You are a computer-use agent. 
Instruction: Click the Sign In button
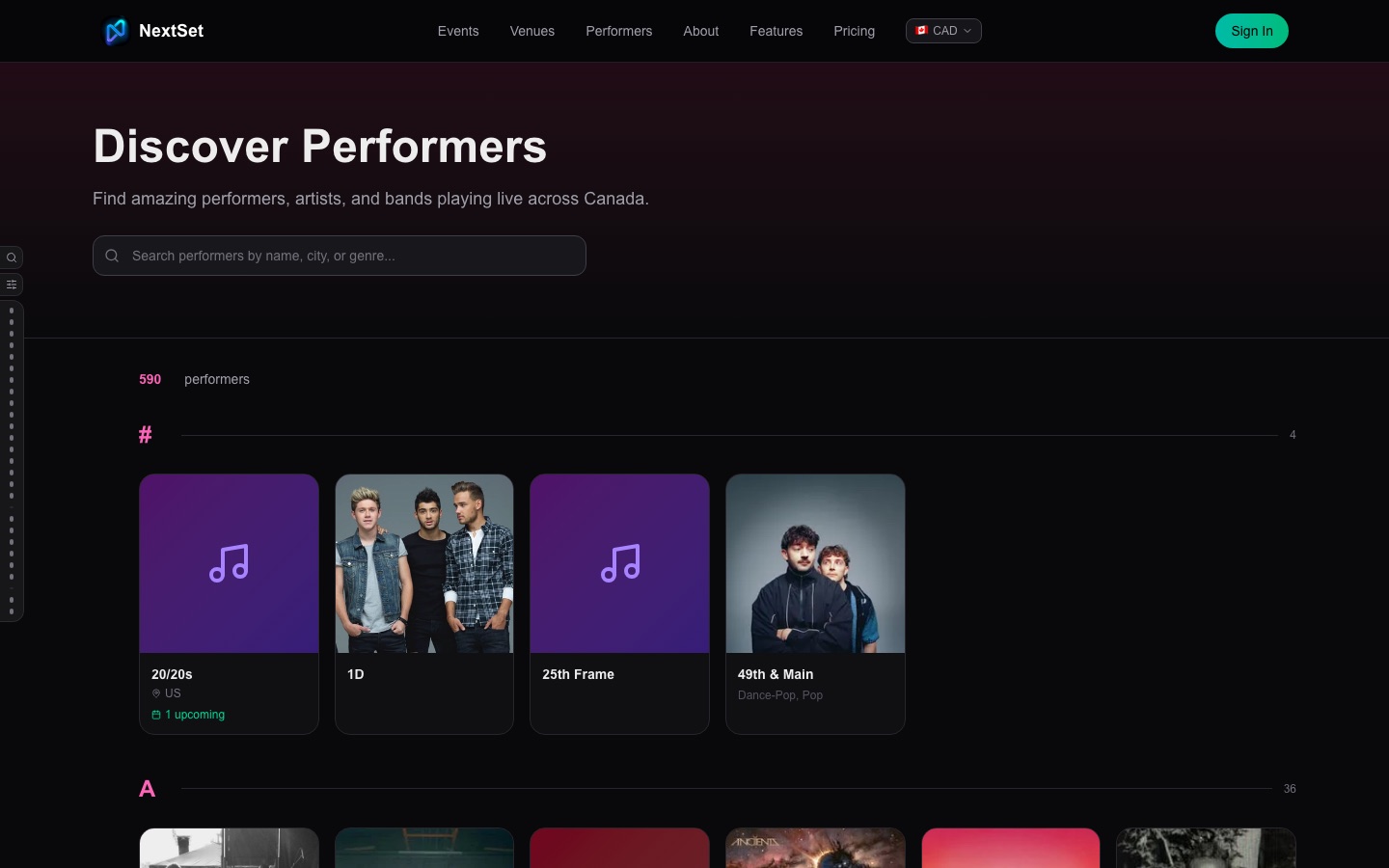[x=1252, y=31]
